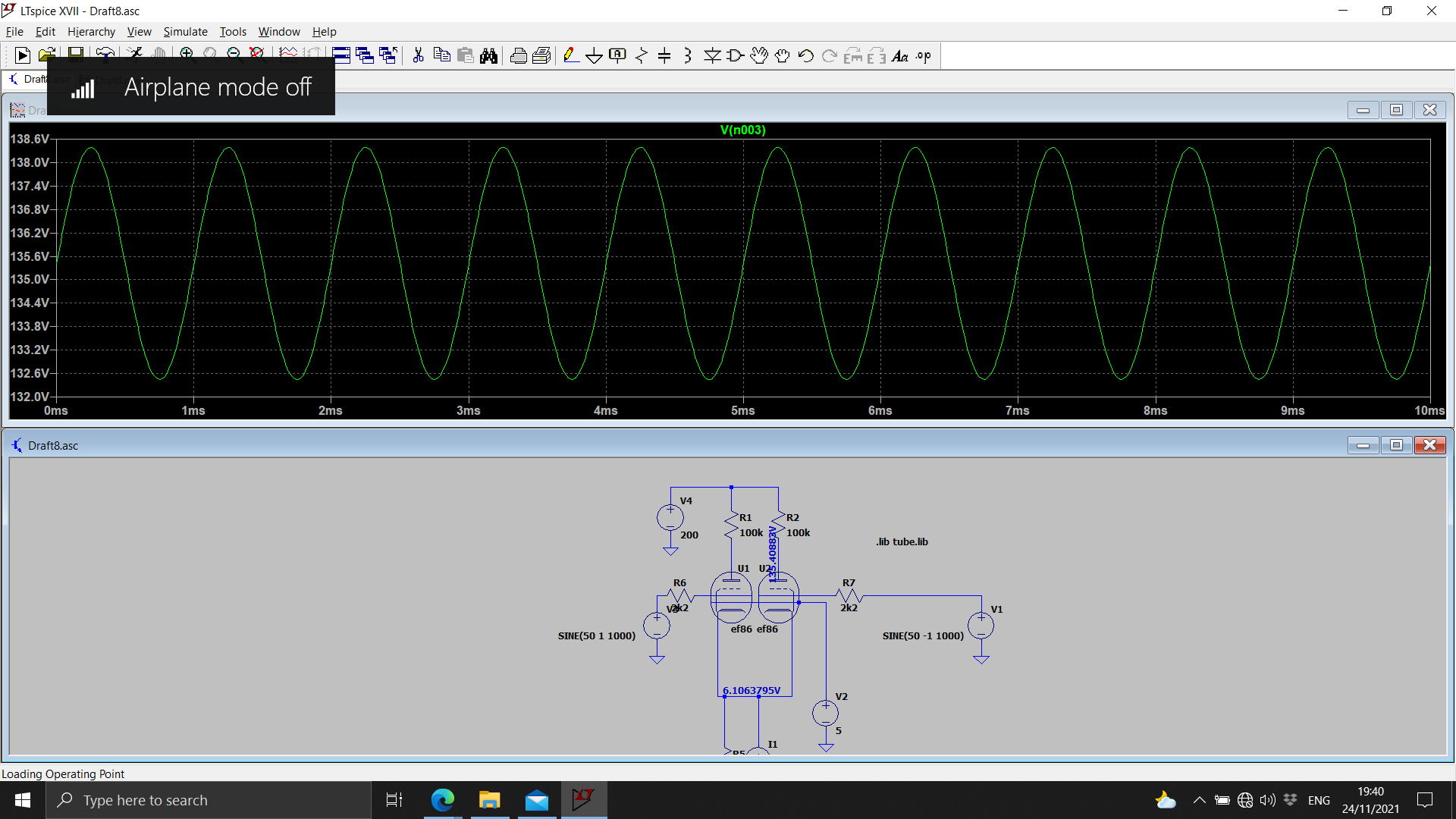Screen dimensions: 1456x819
Task: Select the Draw Wire pencil tool
Action: [x=571, y=55]
